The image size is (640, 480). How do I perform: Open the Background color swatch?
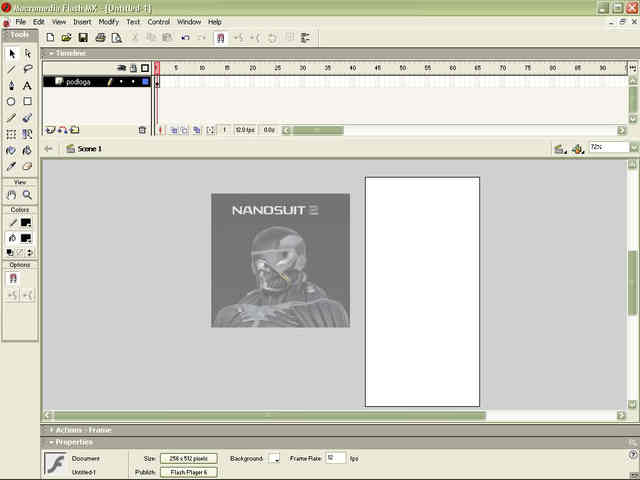pyautogui.click(x=275, y=458)
